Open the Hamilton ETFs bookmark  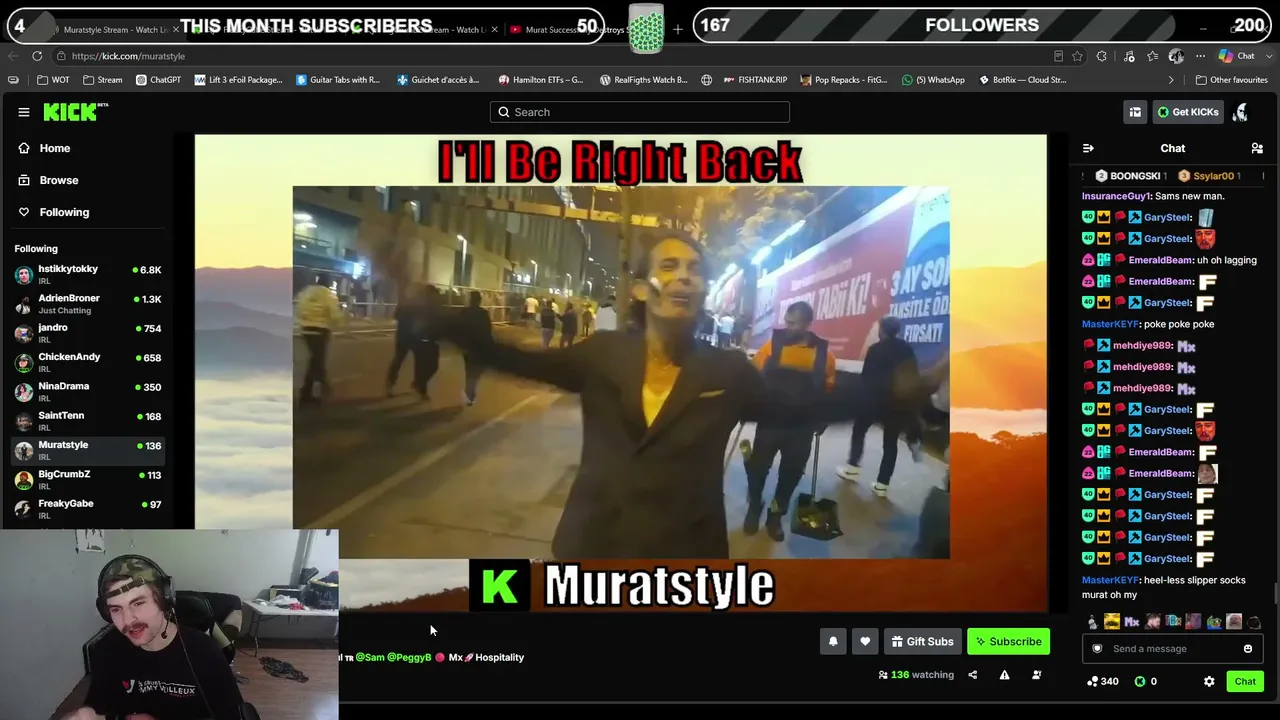(541, 80)
